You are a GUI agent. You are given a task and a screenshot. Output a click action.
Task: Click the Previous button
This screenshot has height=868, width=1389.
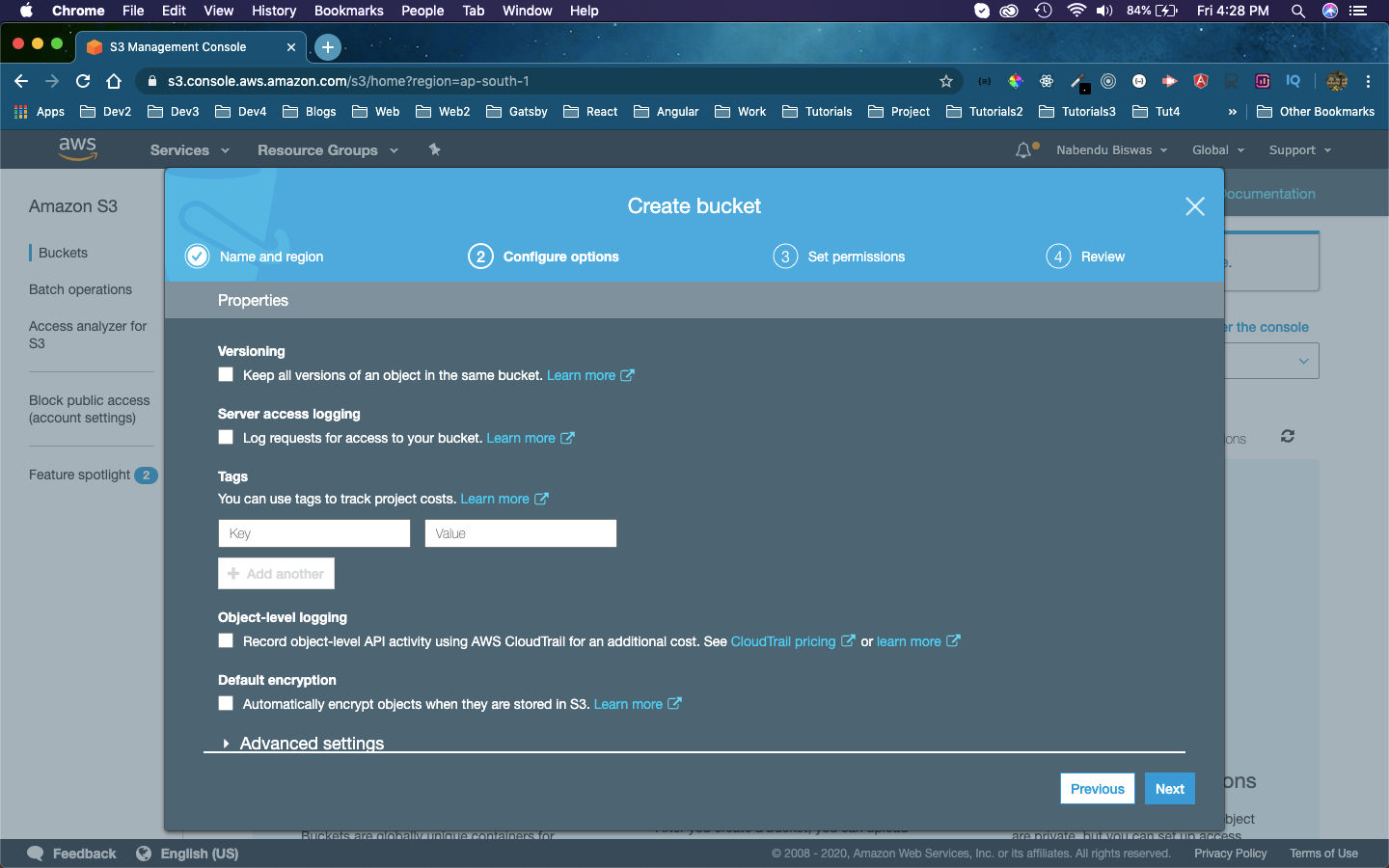coord(1098,789)
